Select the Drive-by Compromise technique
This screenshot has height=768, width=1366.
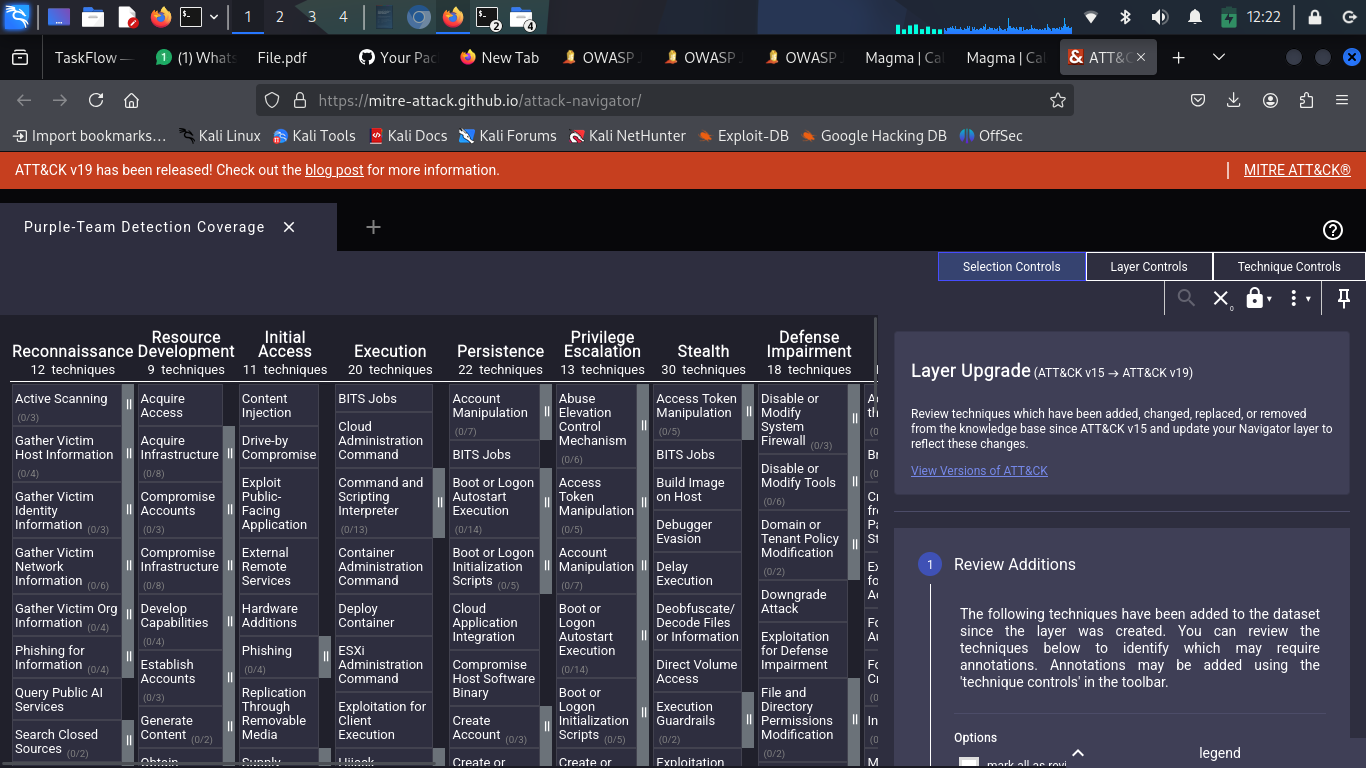278,447
